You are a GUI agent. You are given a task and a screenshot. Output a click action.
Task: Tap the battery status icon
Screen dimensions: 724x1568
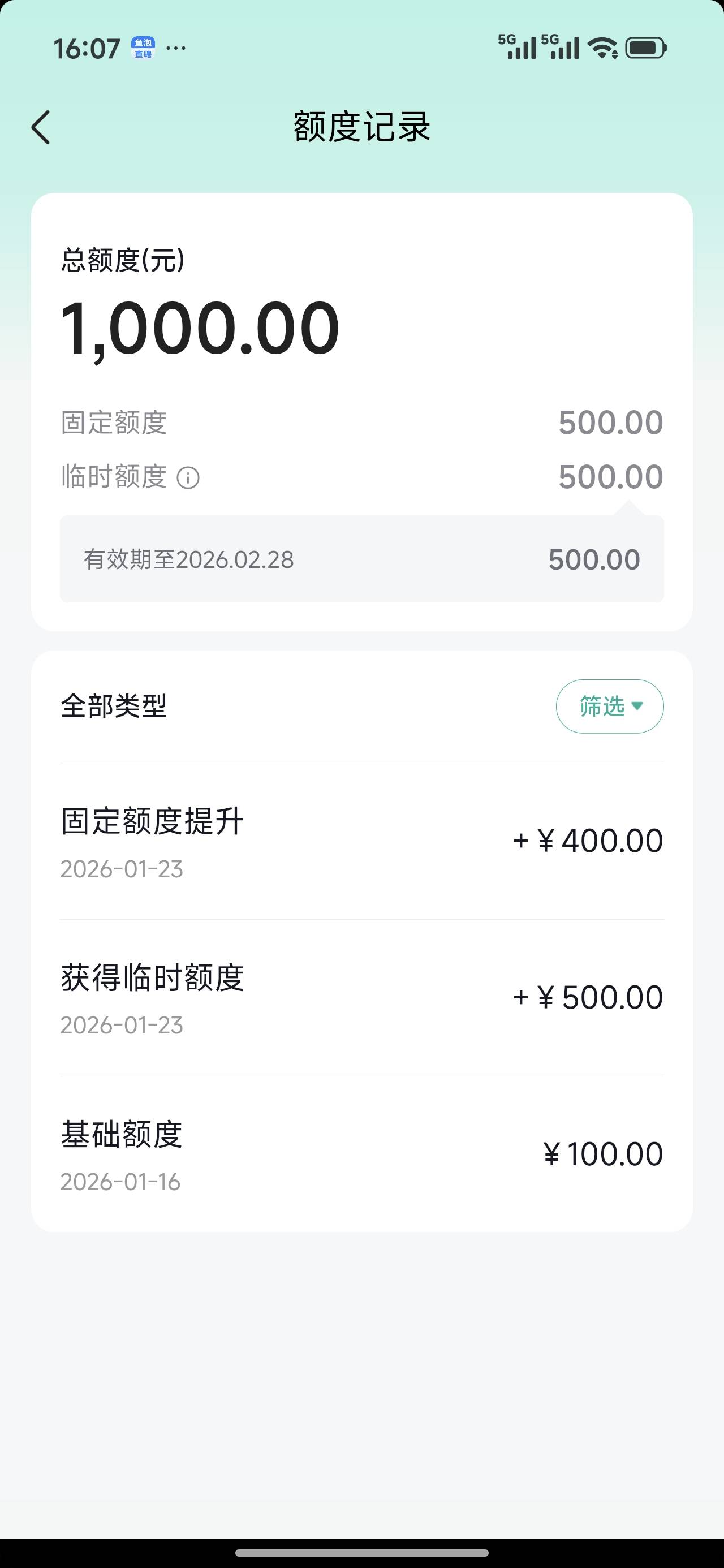[646, 48]
